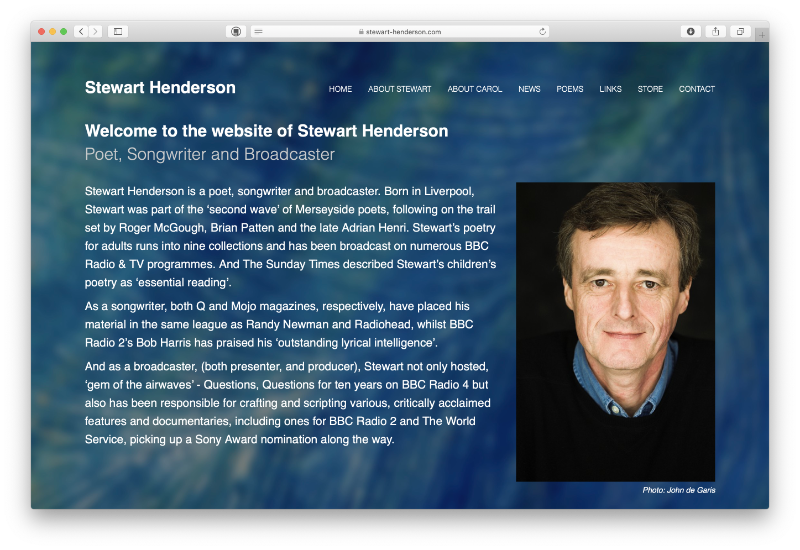Click the paragraph starting 'As a songwriter'

[279, 324]
